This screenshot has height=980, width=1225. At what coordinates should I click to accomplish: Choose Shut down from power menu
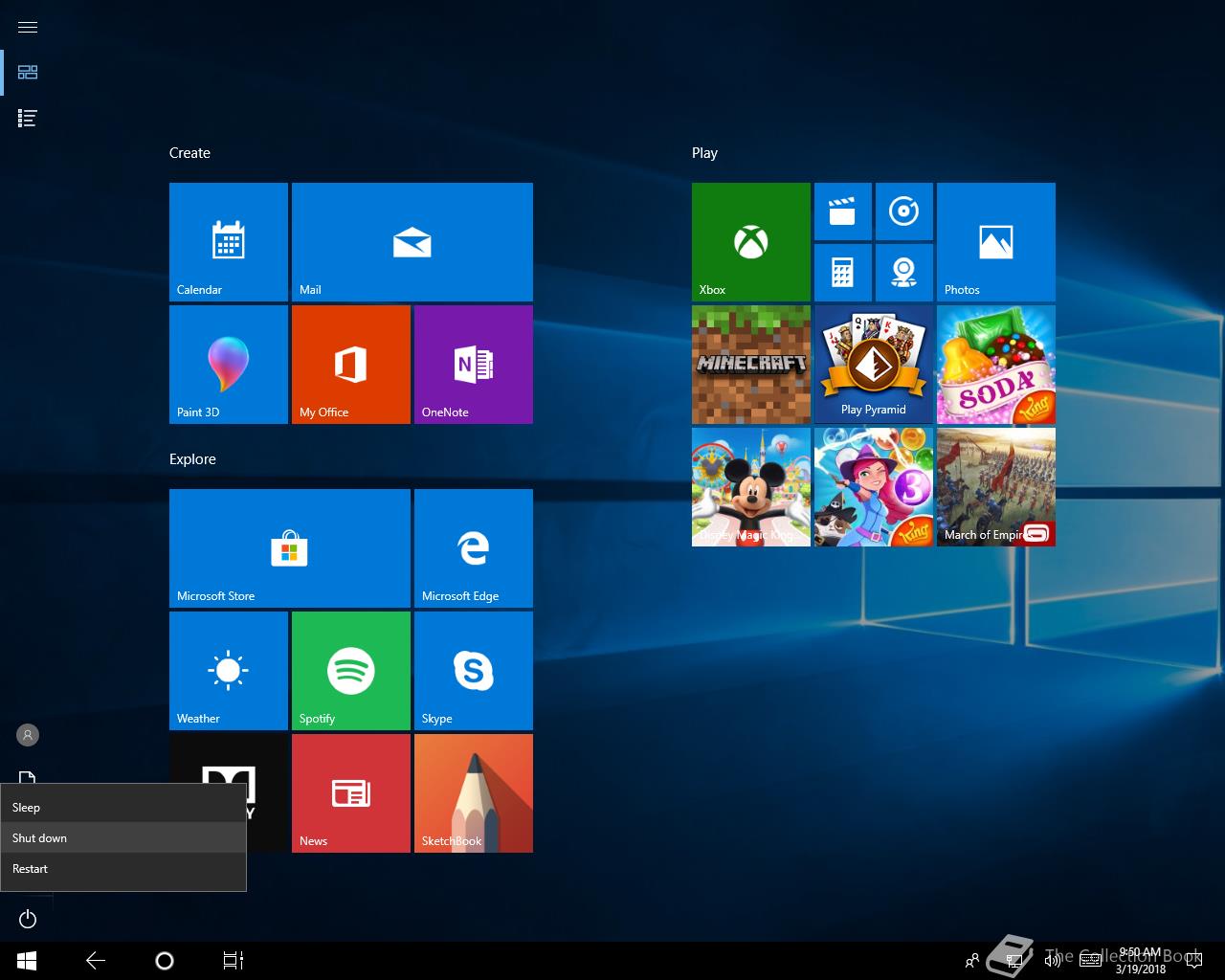(123, 837)
